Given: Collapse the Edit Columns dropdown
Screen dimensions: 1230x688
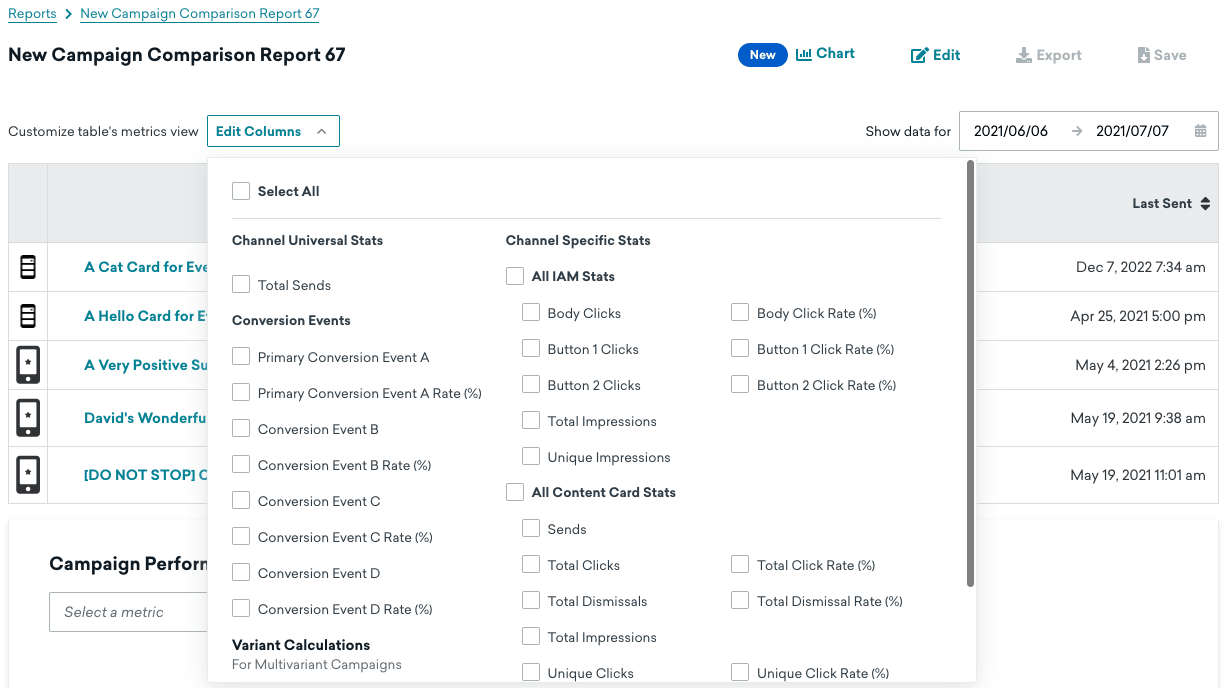Looking at the screenshot, I should click(x=273, y=131).
